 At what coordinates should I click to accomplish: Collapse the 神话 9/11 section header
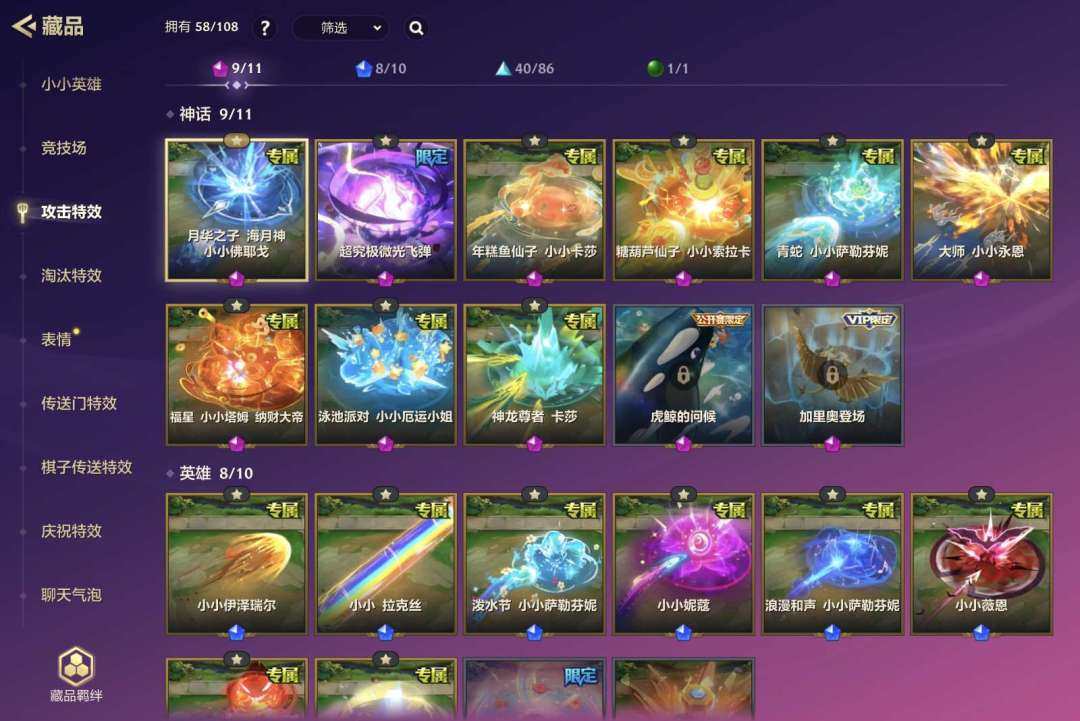(x=209, y=114)
